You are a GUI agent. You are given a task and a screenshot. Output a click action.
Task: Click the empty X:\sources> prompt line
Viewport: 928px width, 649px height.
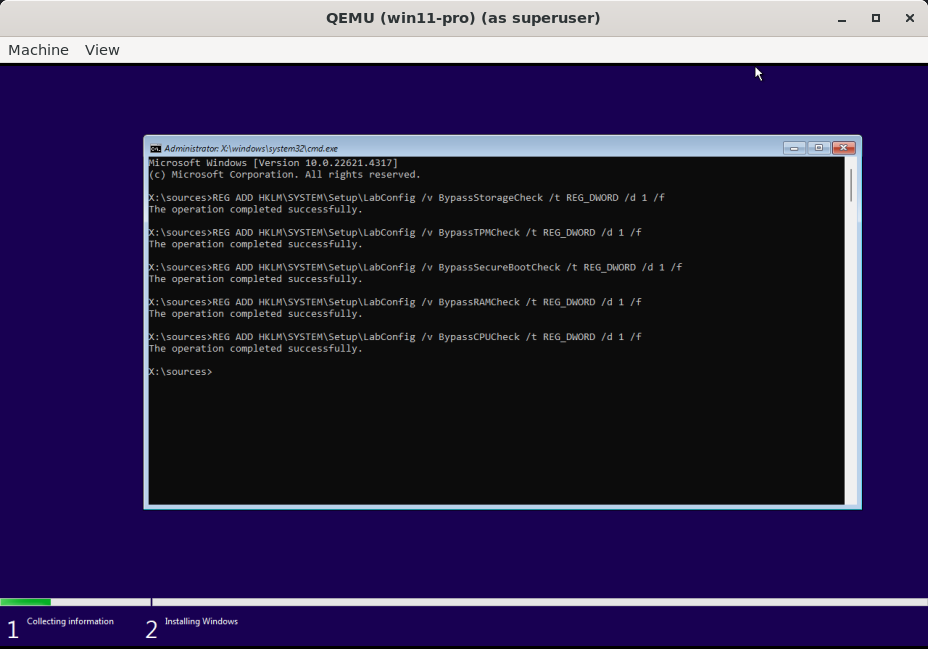[181, 372]
